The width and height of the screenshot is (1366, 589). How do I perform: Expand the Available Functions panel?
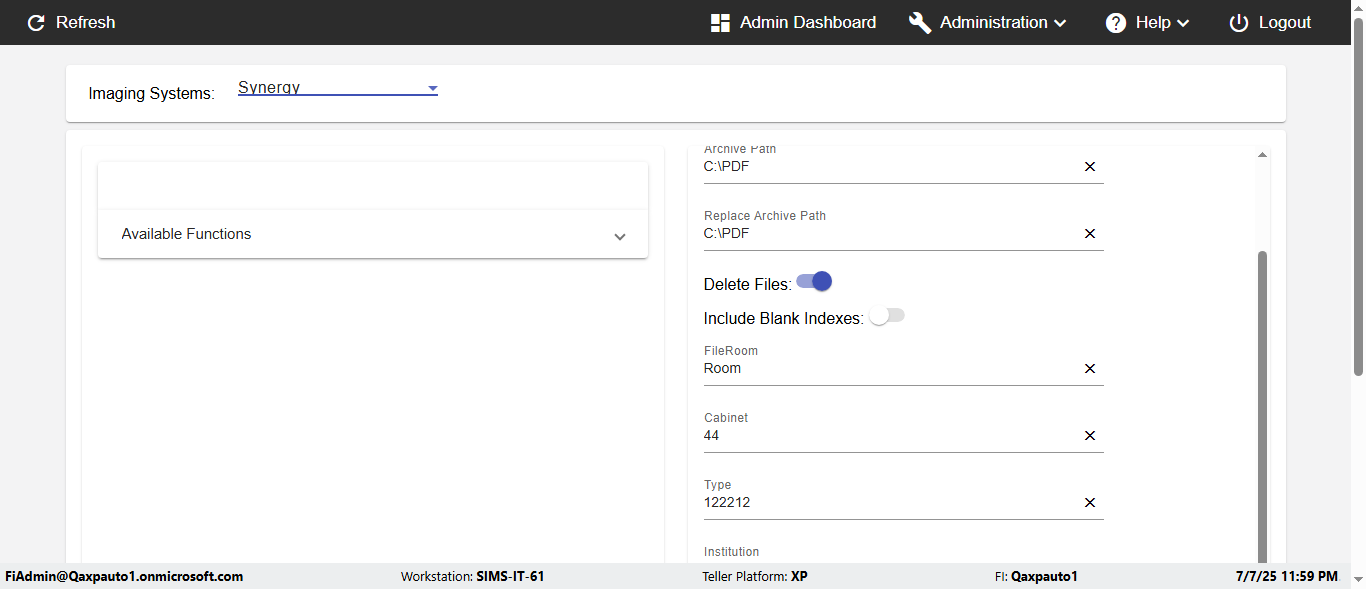[372, 234]
